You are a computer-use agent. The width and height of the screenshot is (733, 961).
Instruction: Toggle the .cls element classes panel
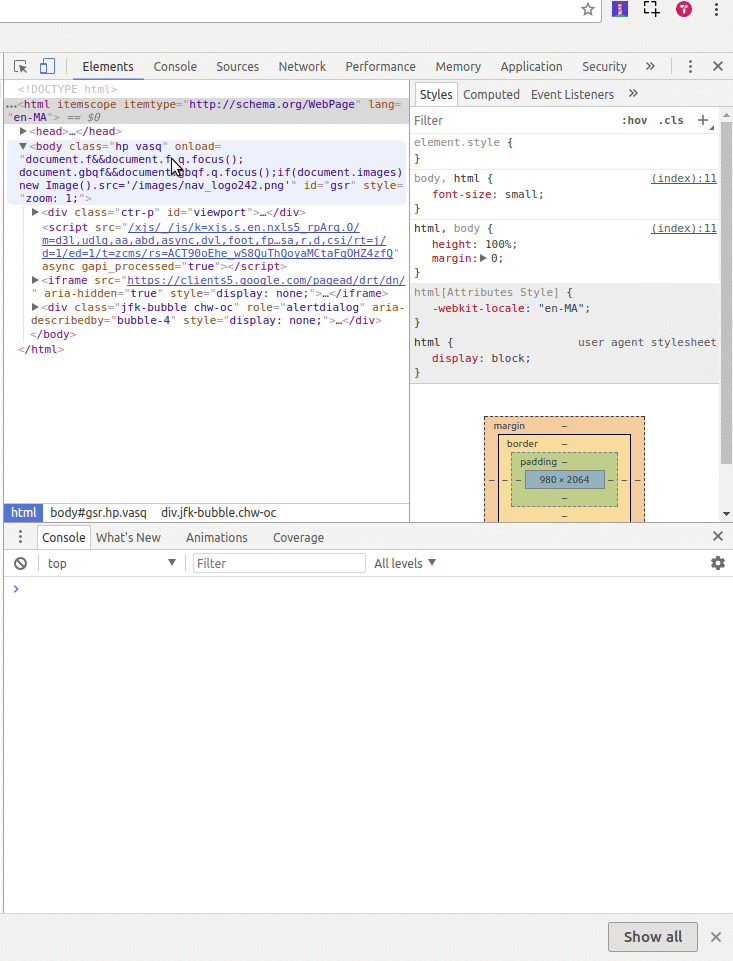point(671,120)
